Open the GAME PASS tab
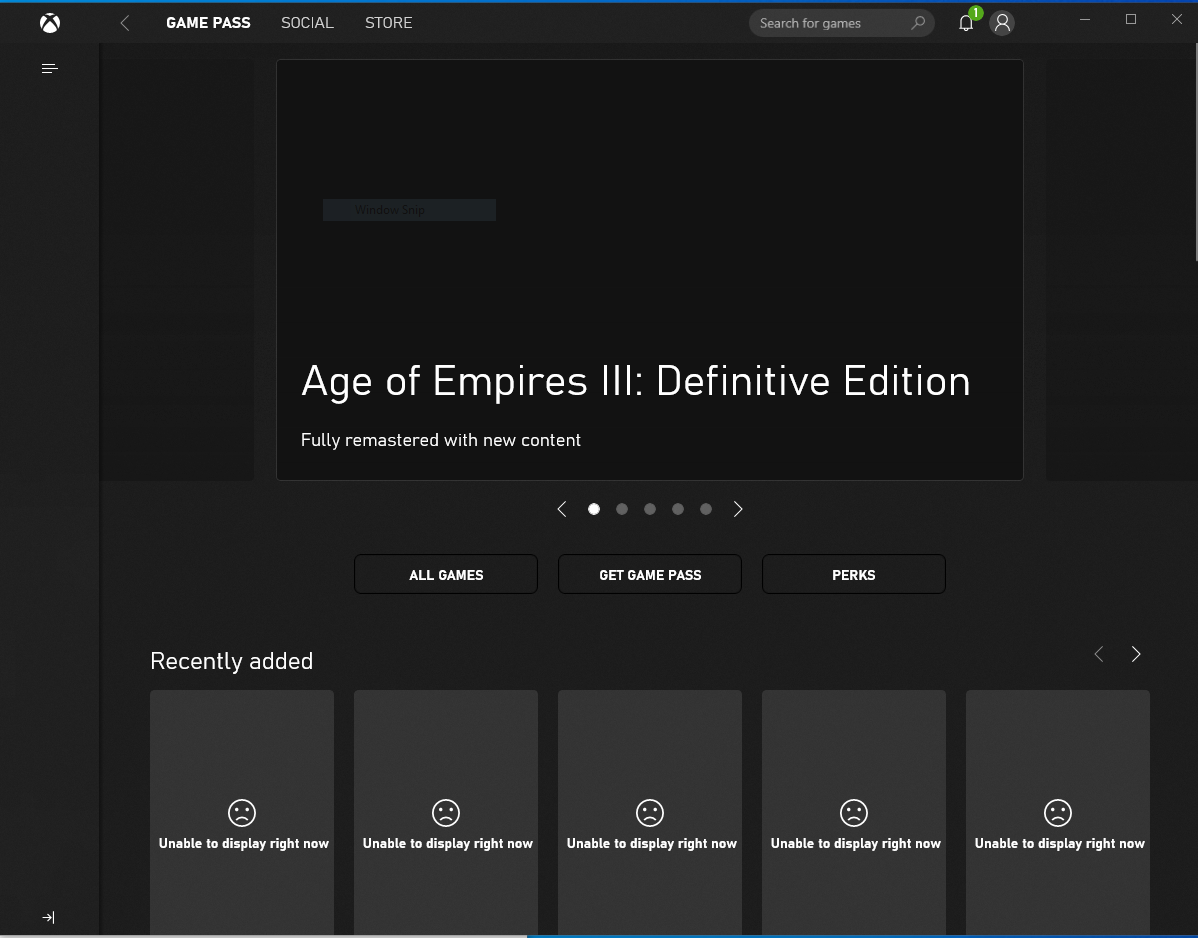 click(208, 23)
